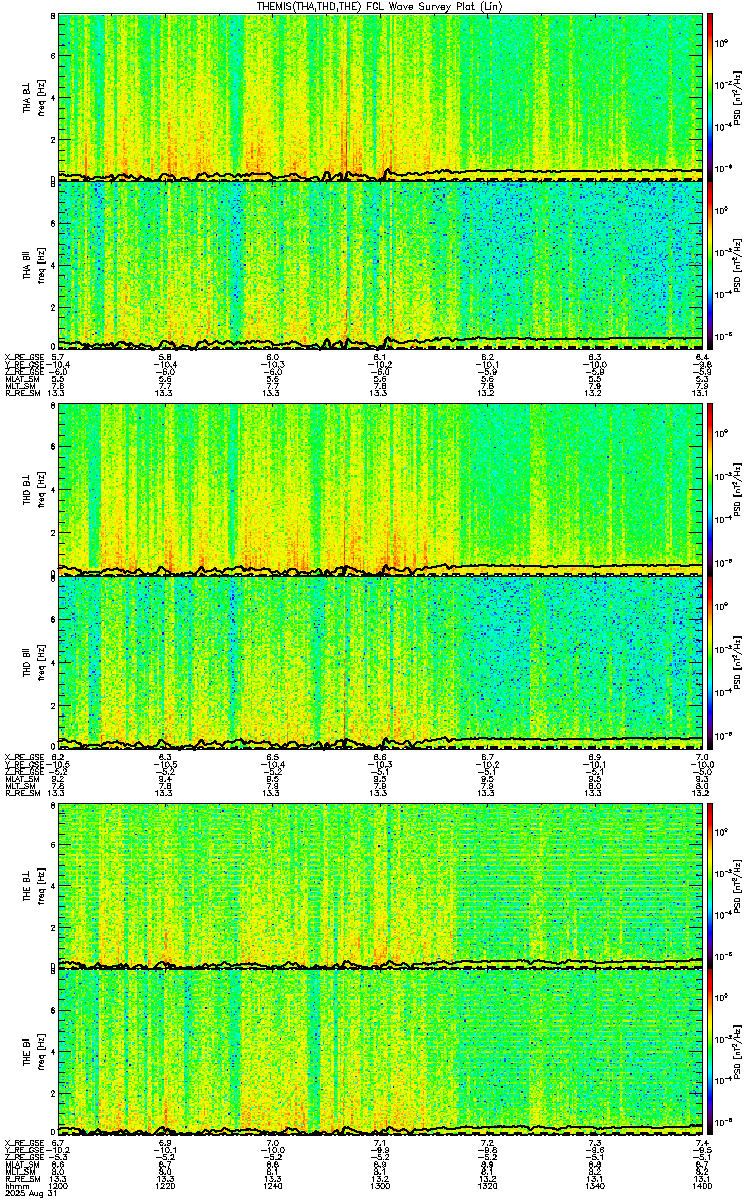Click the THE B∥ PSD color bar
Image resolution: width=750 pixels, height=1200 pixels.
[x=710, y=1052]
